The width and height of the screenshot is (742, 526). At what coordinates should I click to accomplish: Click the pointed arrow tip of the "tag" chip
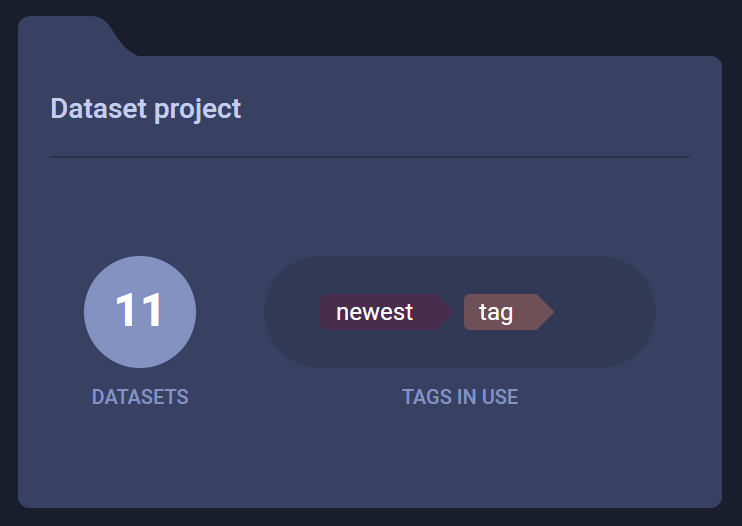pos(546,312)
